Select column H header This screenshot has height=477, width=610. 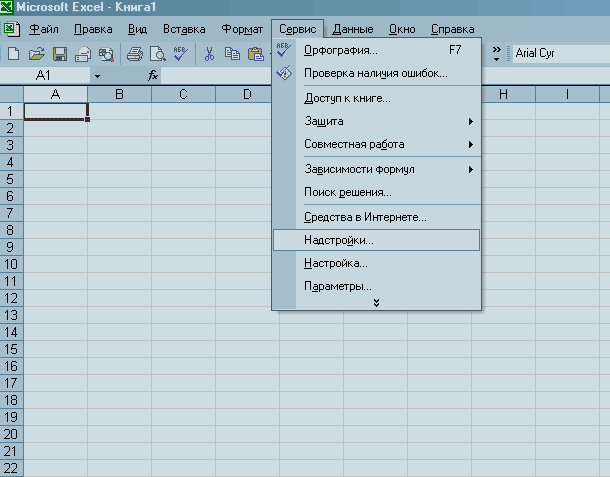503,94
